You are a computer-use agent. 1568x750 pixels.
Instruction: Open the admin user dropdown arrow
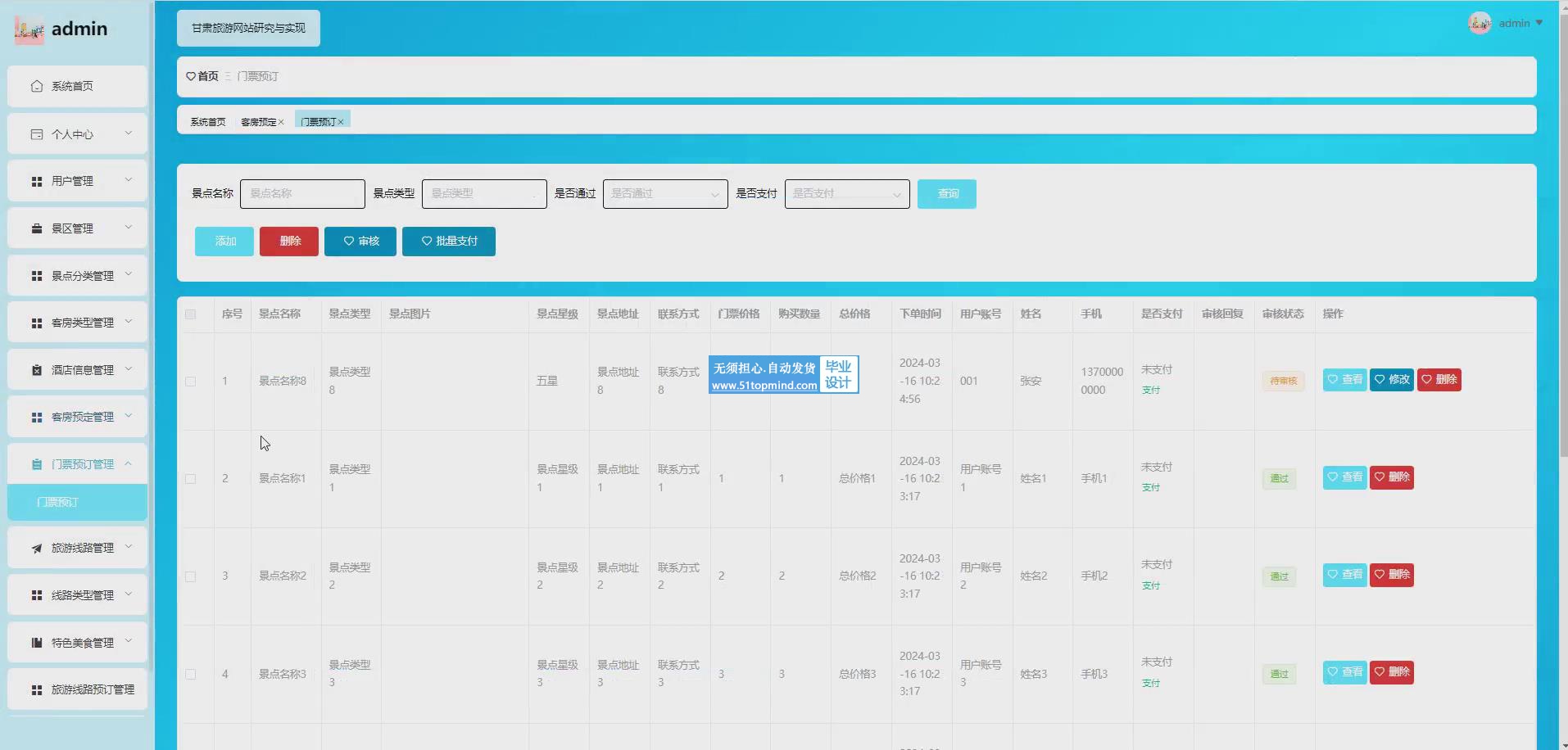(x=1539, y=23)
